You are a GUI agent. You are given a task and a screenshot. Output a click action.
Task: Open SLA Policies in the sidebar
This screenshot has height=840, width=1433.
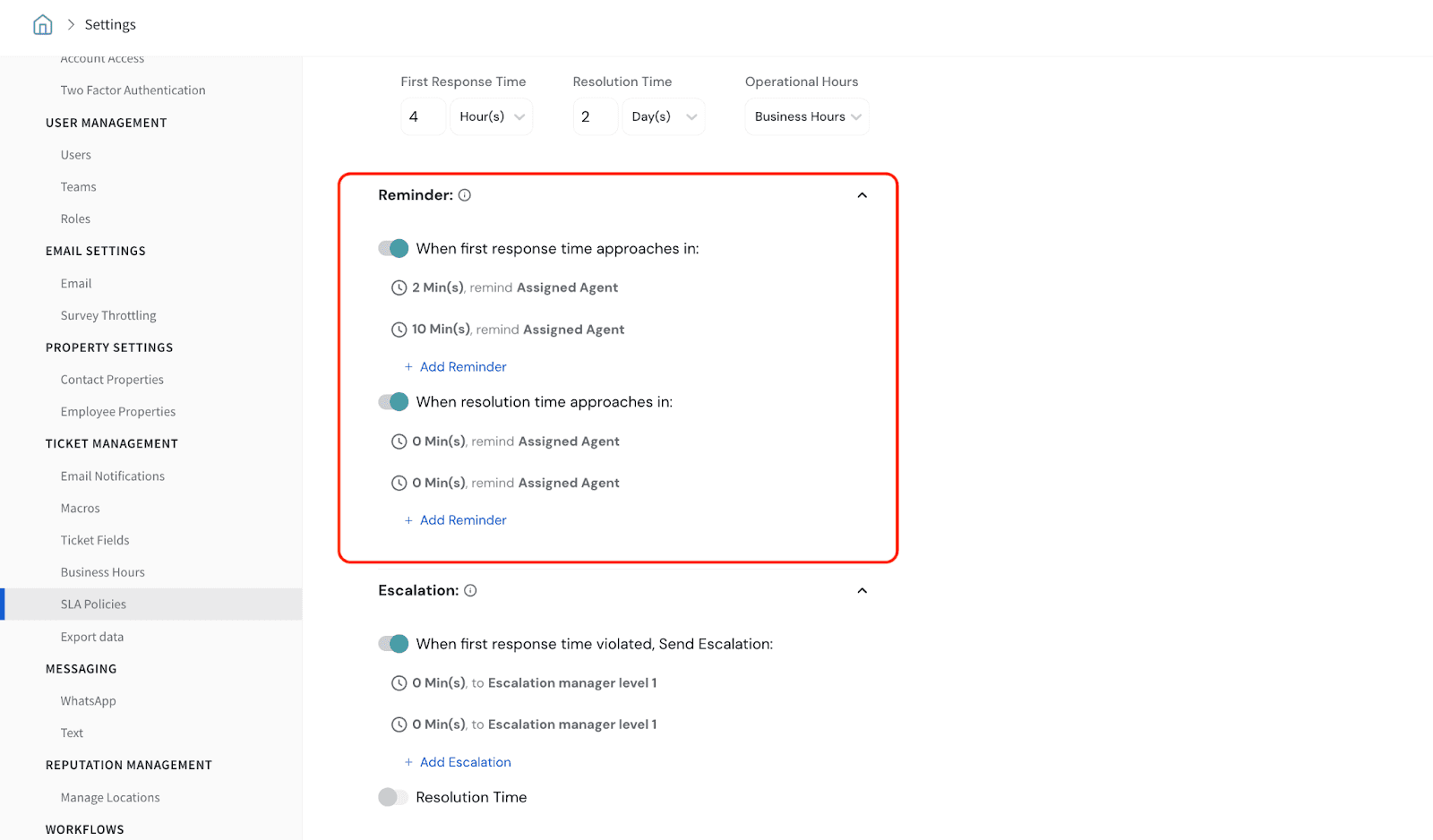point(93,604)
